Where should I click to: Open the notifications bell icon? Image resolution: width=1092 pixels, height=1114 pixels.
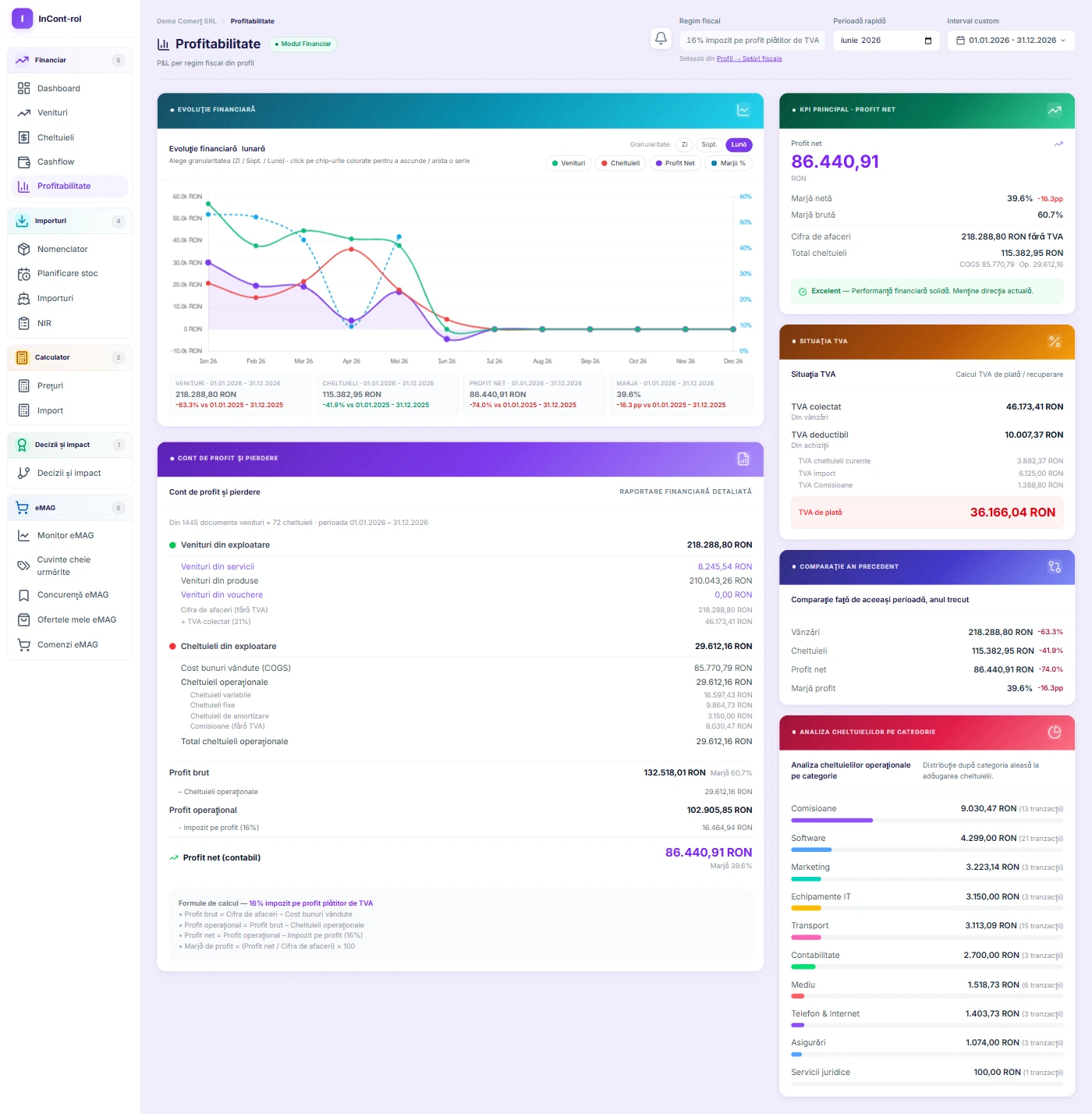pyautogui.click(x=661, y=38)
